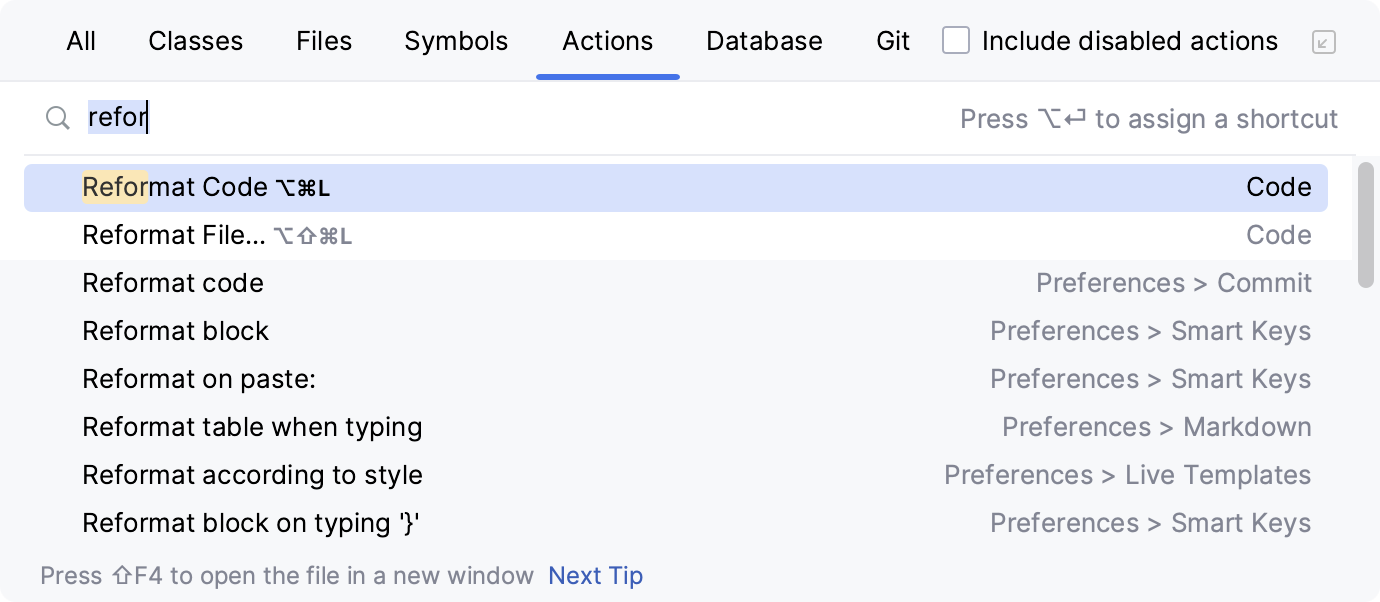Enable Include disabled actions checkbox
Viewport: 1380px width, 602px height.
click(x=956, y=41)
